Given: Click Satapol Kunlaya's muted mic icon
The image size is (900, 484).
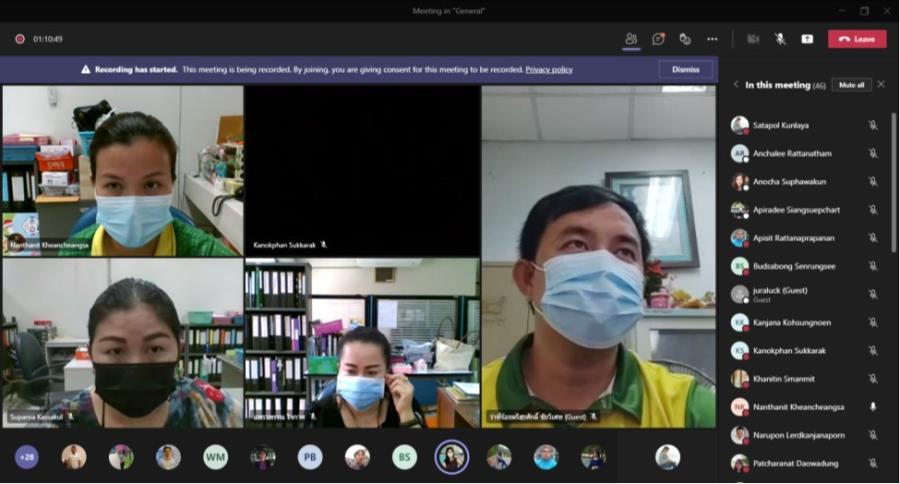Looking at the screenshot, I should click(x=873, y=125).
